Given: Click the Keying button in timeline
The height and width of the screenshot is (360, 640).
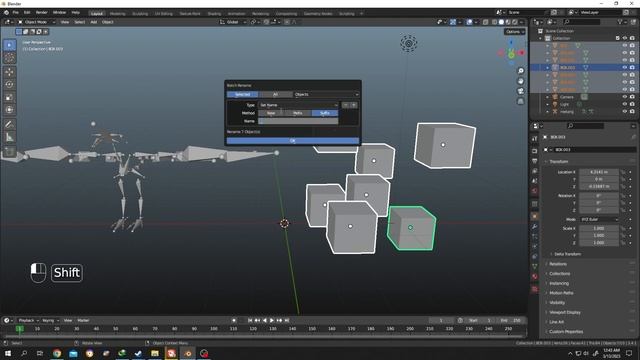Looking at the screenshot, I should pyautogui.click(x=50, y=321).
